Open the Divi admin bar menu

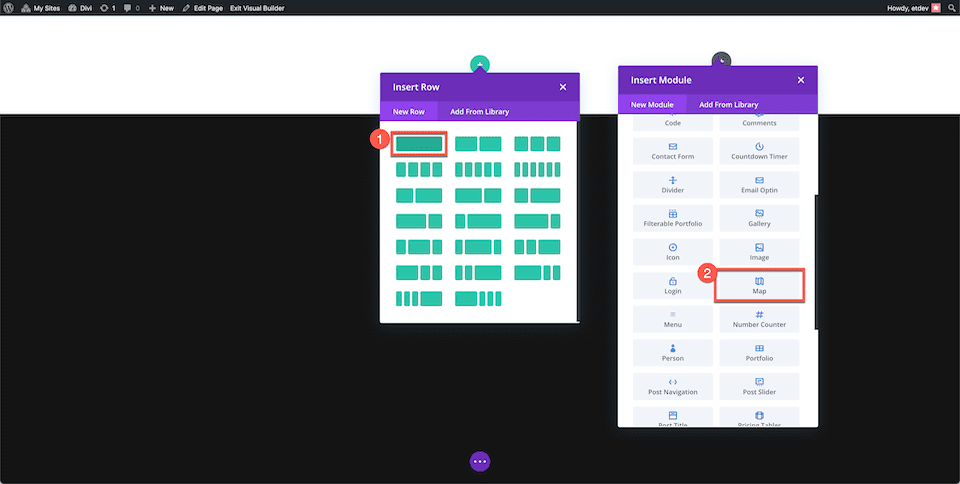coord(80,9)
